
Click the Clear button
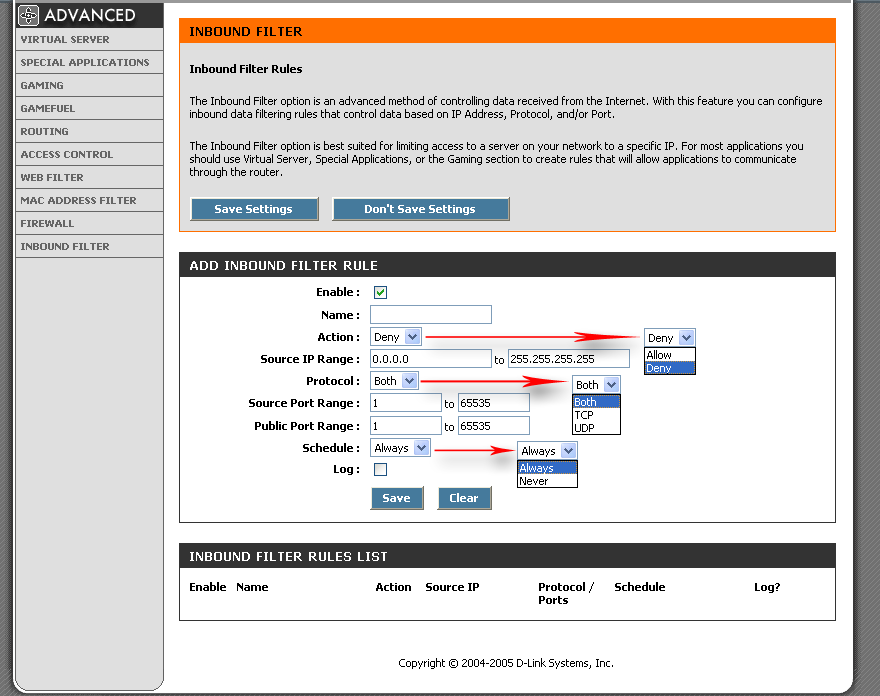tap(465, 498)
